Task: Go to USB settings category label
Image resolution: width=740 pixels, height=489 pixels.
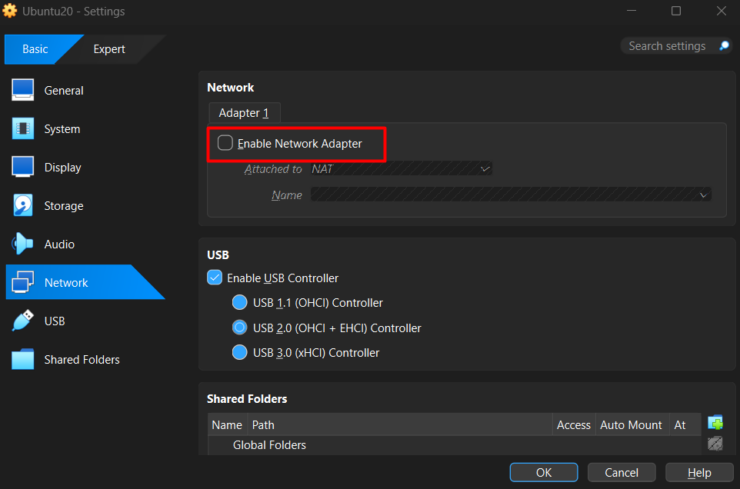Action: coord(55,321)
